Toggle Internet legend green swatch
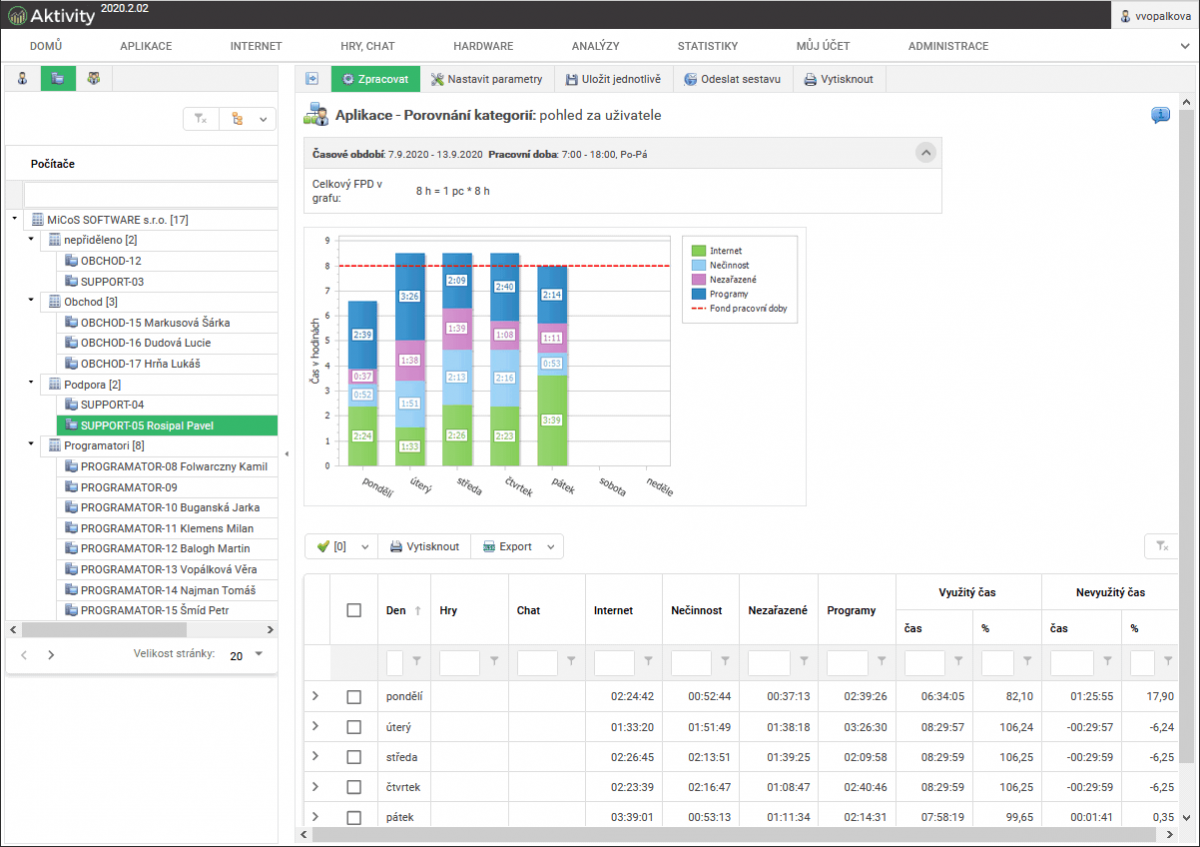The image size is (1200, 847). (x=698, y=251)
